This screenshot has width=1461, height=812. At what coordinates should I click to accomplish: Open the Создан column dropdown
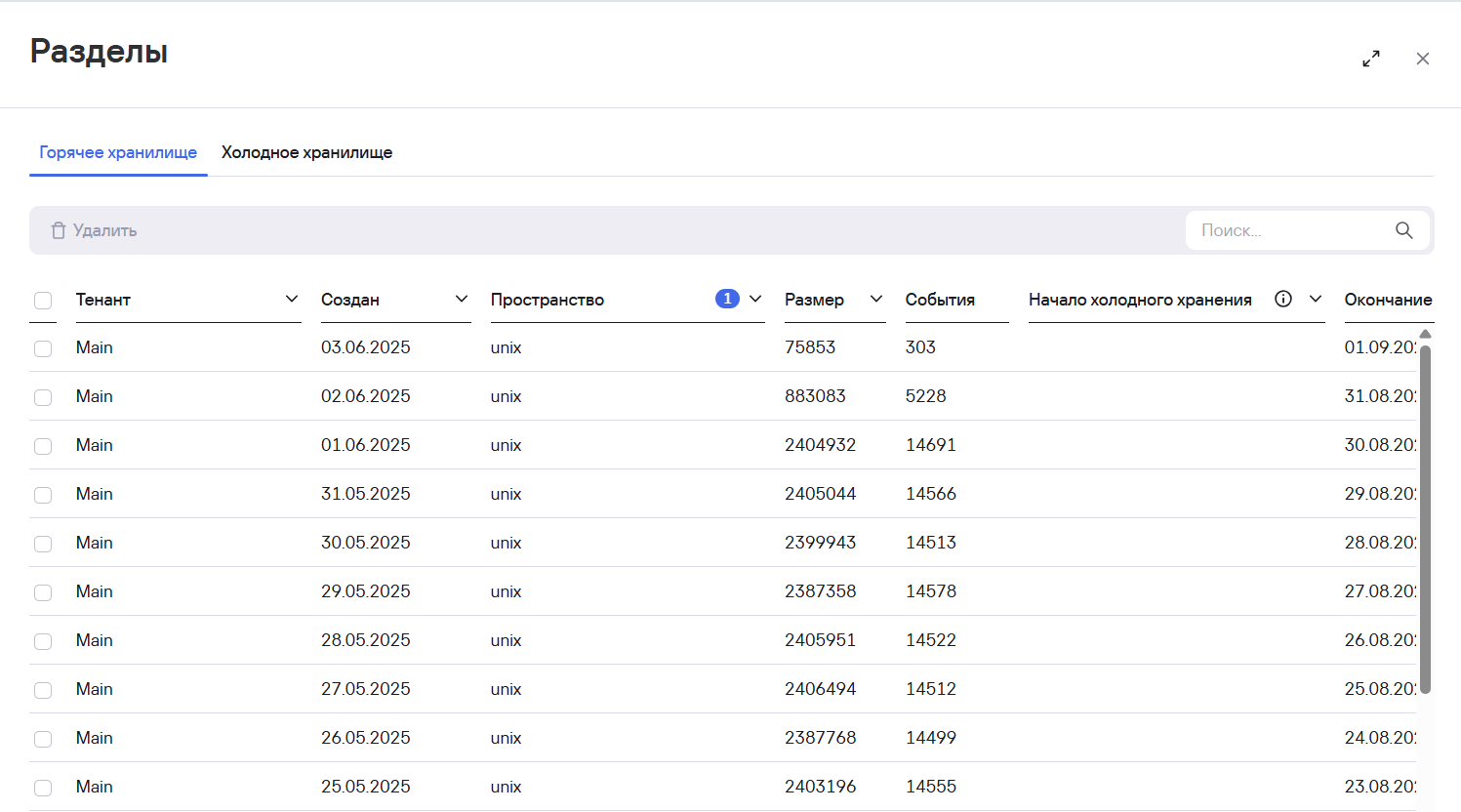[462, 299]
